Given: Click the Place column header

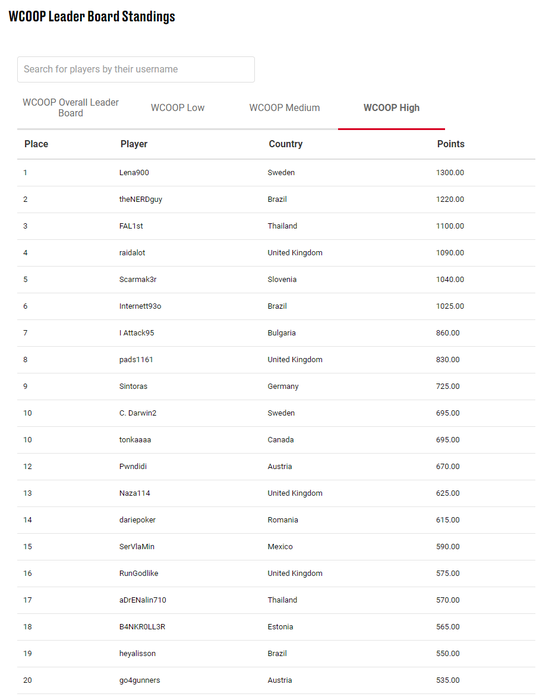Looking at the screenshot, I should click(x=36, y=144).
